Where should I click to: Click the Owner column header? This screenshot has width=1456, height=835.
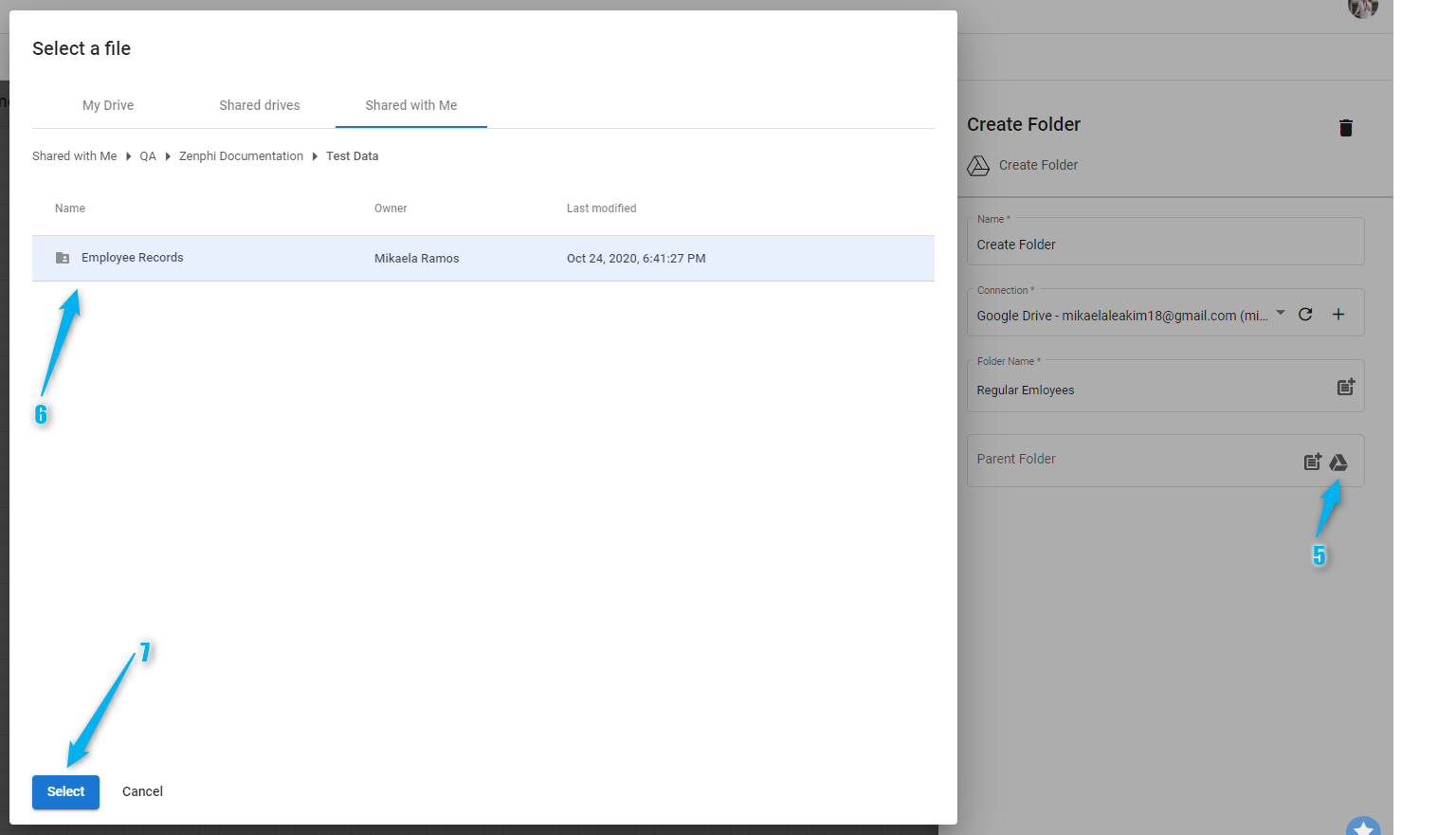391,209
